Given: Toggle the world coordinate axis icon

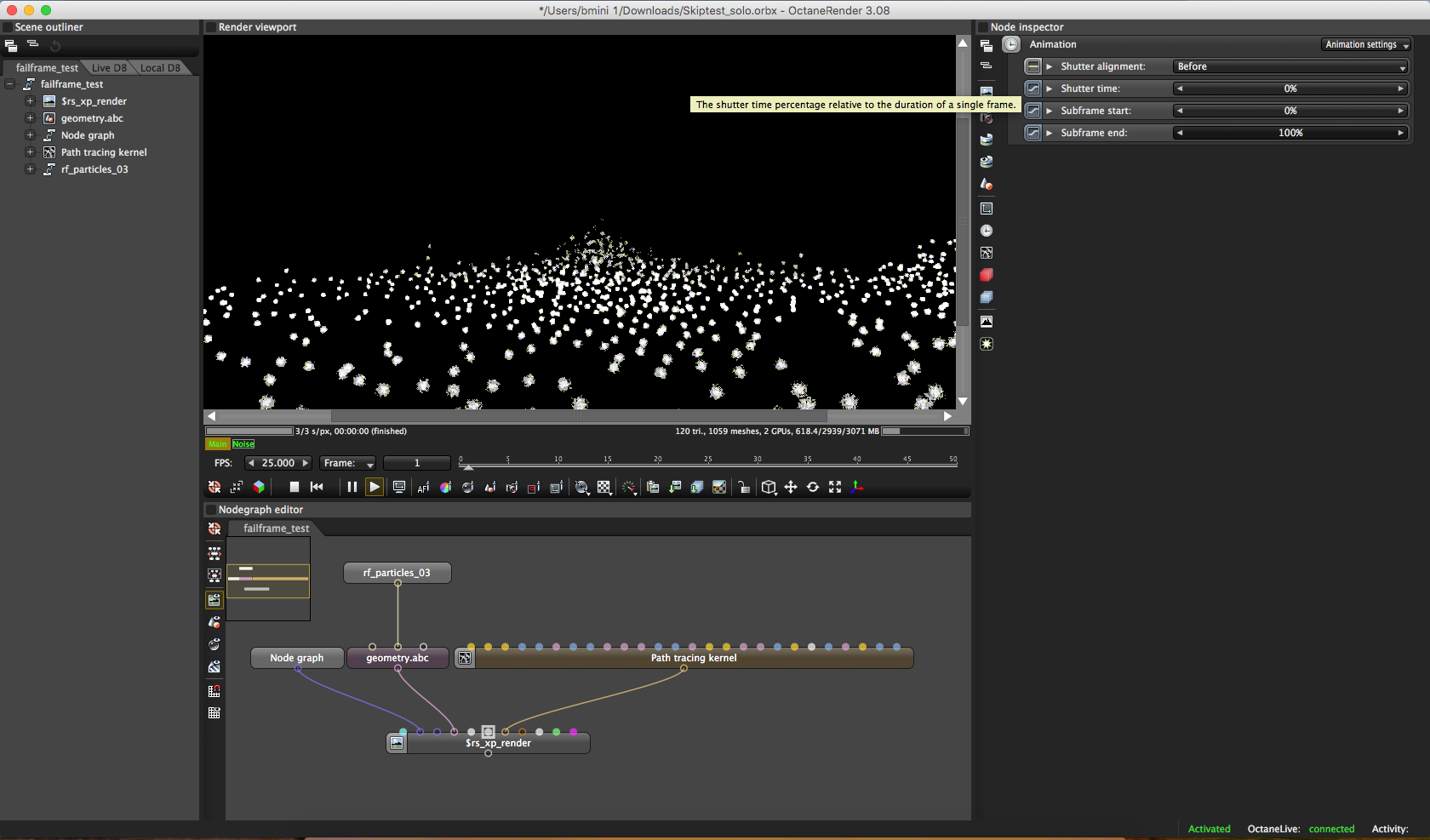Looking at the screenshot, I should 857,487.
